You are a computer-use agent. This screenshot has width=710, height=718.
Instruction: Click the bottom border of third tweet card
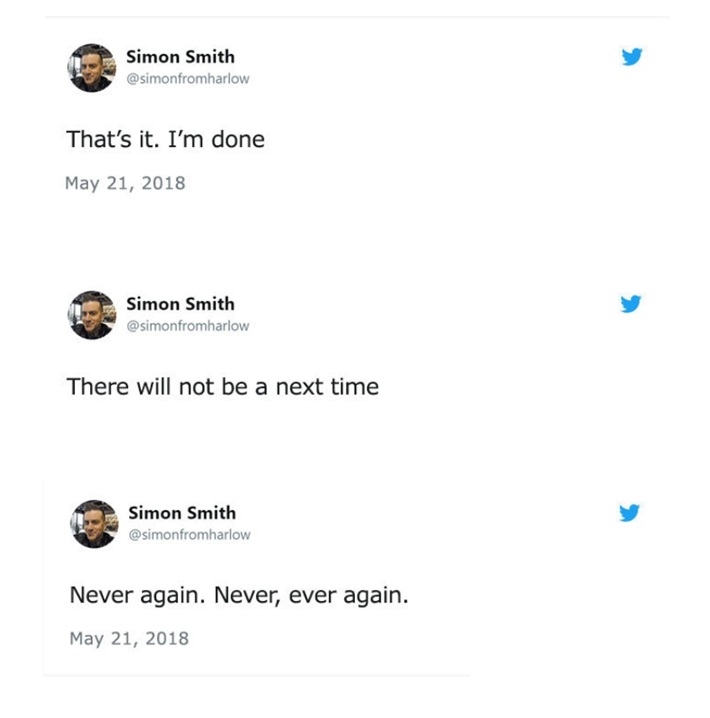point(256,675)
